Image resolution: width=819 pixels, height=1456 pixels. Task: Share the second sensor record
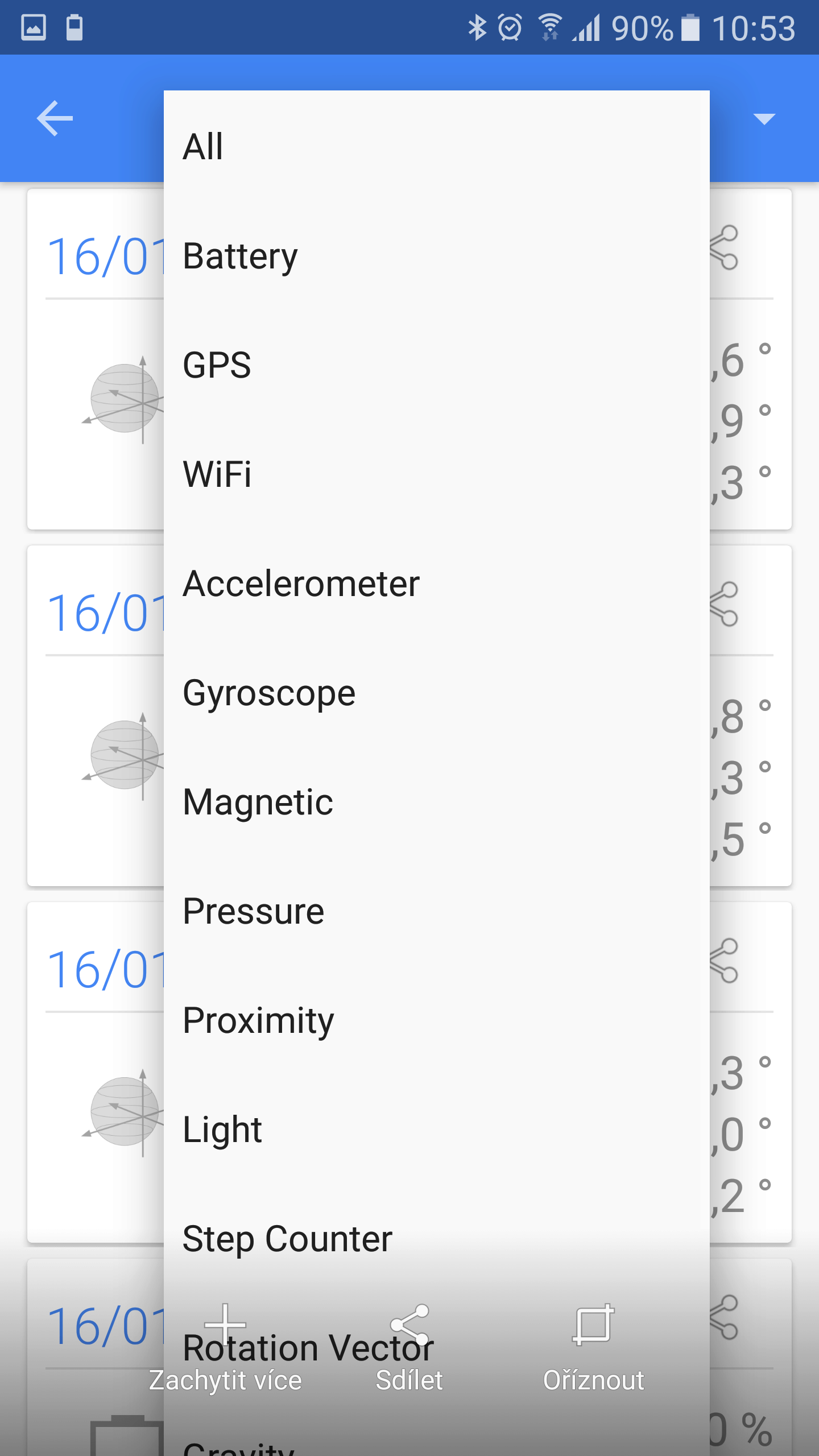pyautogui.click(x=726, y=605)
